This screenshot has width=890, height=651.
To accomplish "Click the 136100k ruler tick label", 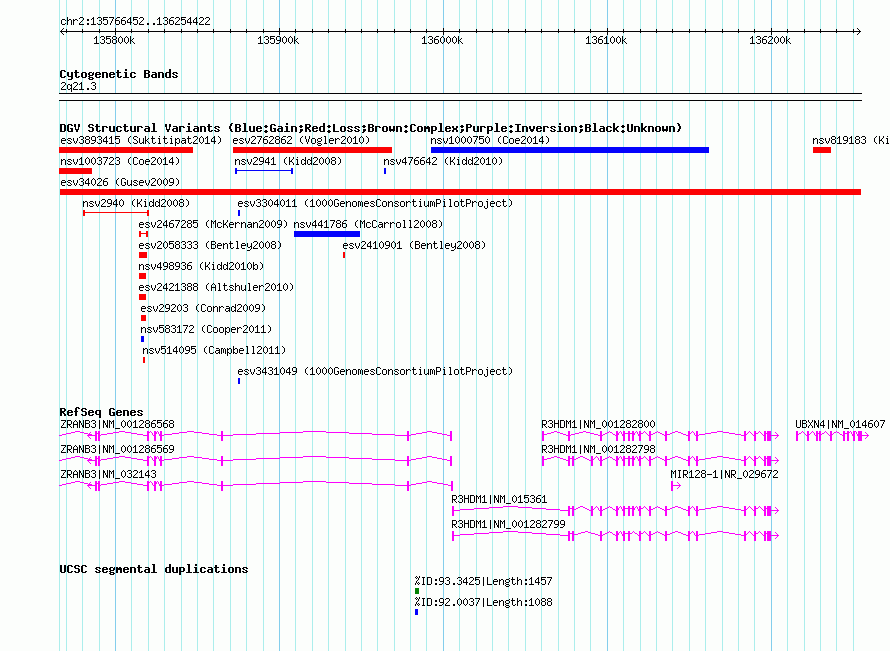I will tap(606, 40).
